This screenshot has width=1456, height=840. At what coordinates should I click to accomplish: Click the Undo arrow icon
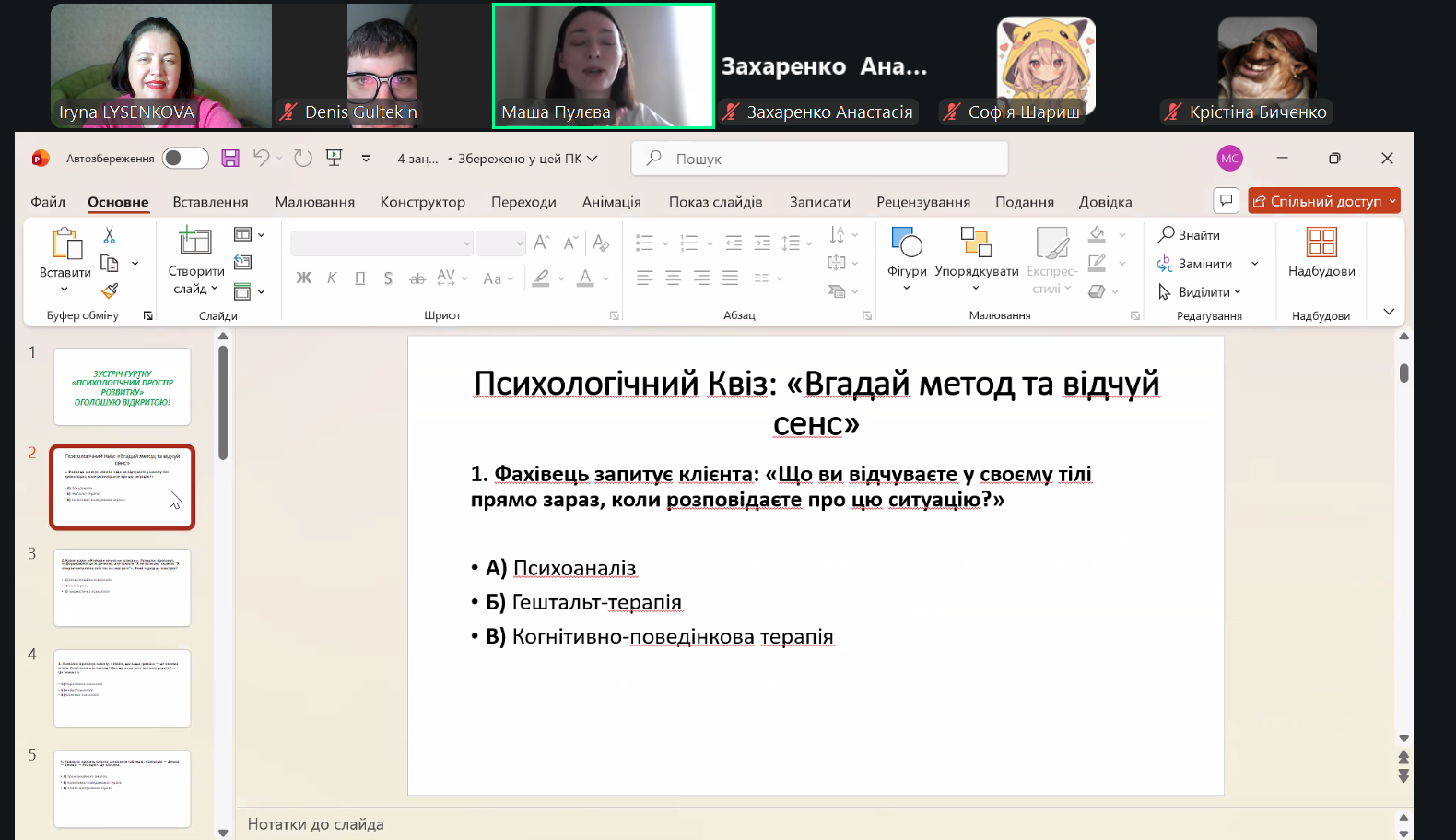(261, 159)
